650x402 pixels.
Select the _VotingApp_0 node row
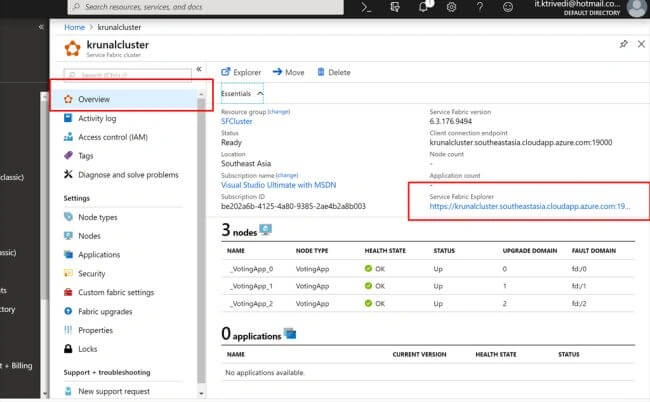[x=427, y=269]
